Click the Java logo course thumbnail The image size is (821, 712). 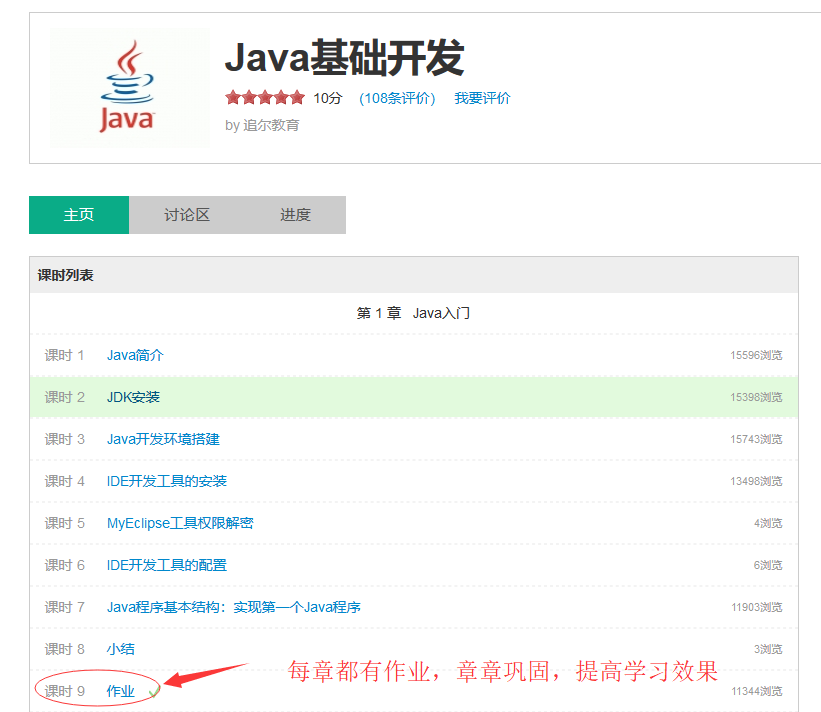click(x=128, y=88)
